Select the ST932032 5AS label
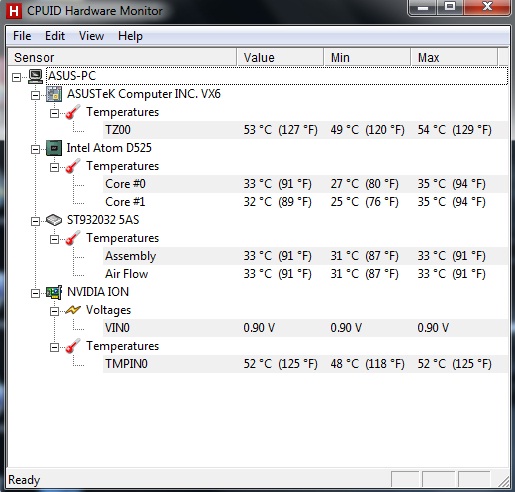The image size is (515, 492). [103, 220]
